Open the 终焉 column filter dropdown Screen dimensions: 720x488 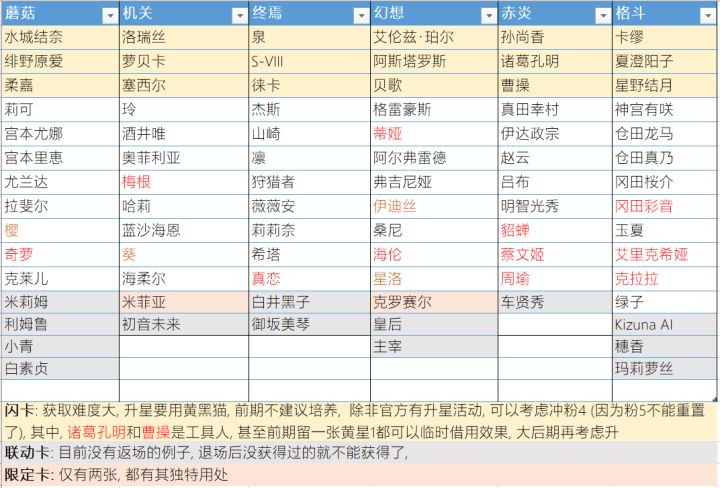[361, 16]
